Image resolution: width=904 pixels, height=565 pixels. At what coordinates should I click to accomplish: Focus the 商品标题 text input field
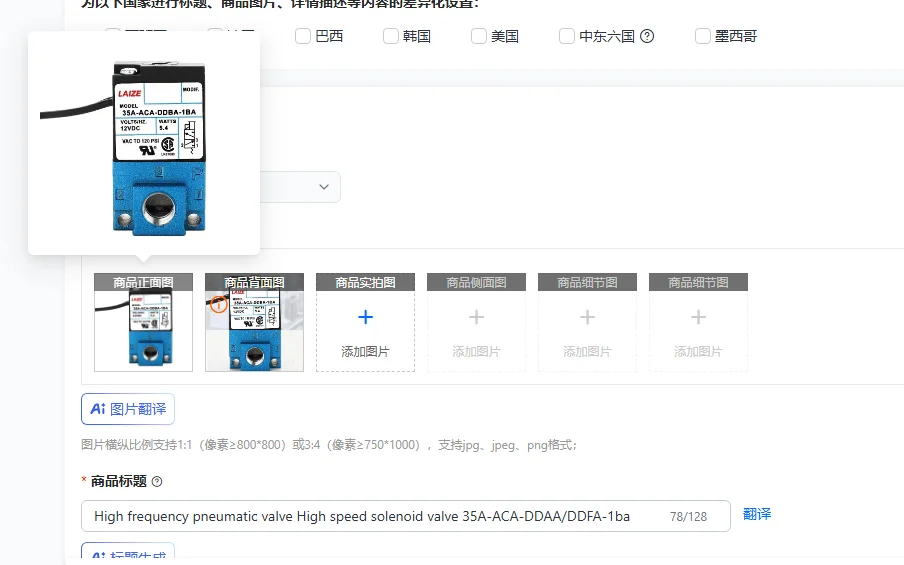(406, 516)
